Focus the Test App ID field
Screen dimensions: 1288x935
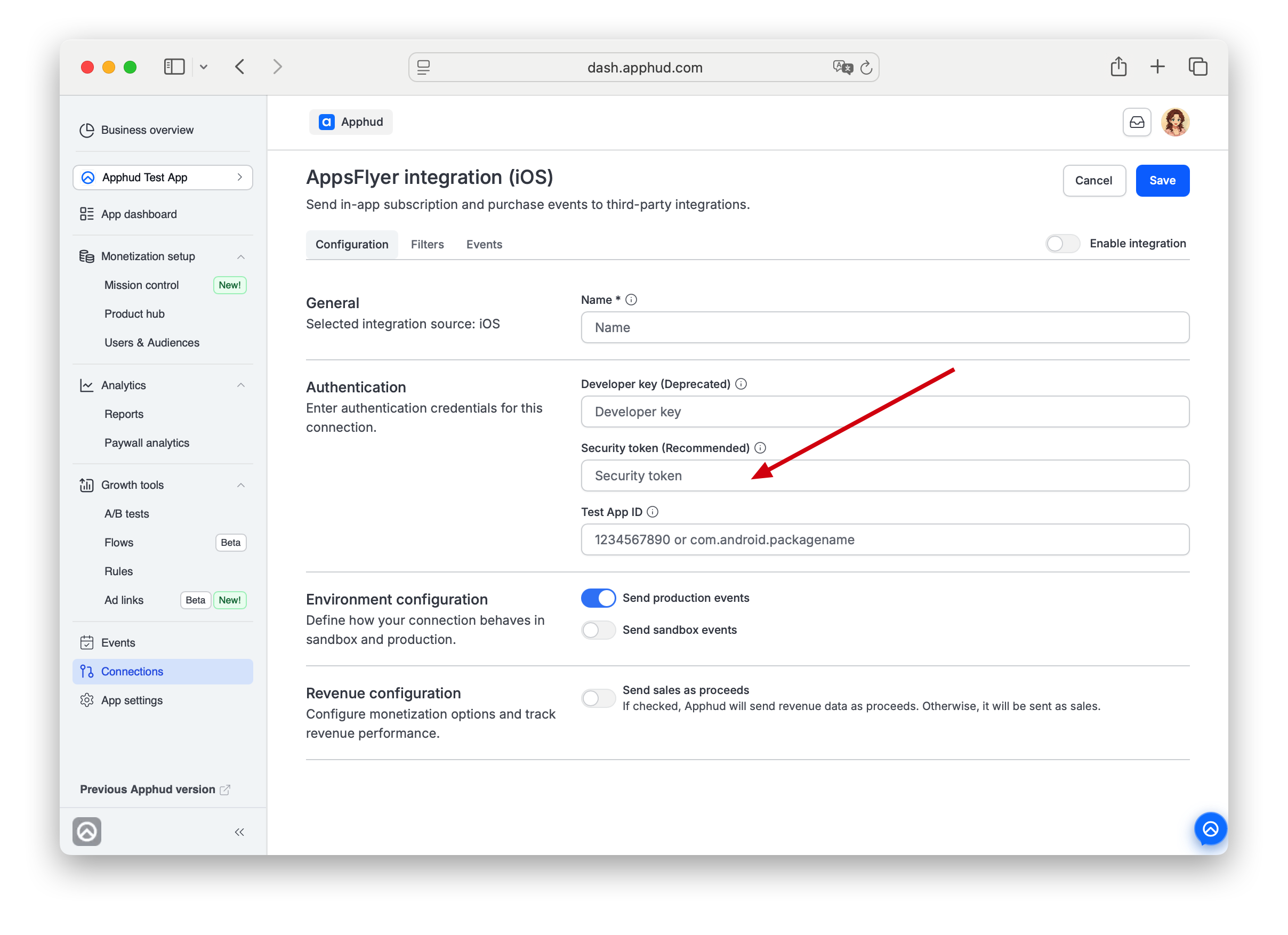[885, 540]
